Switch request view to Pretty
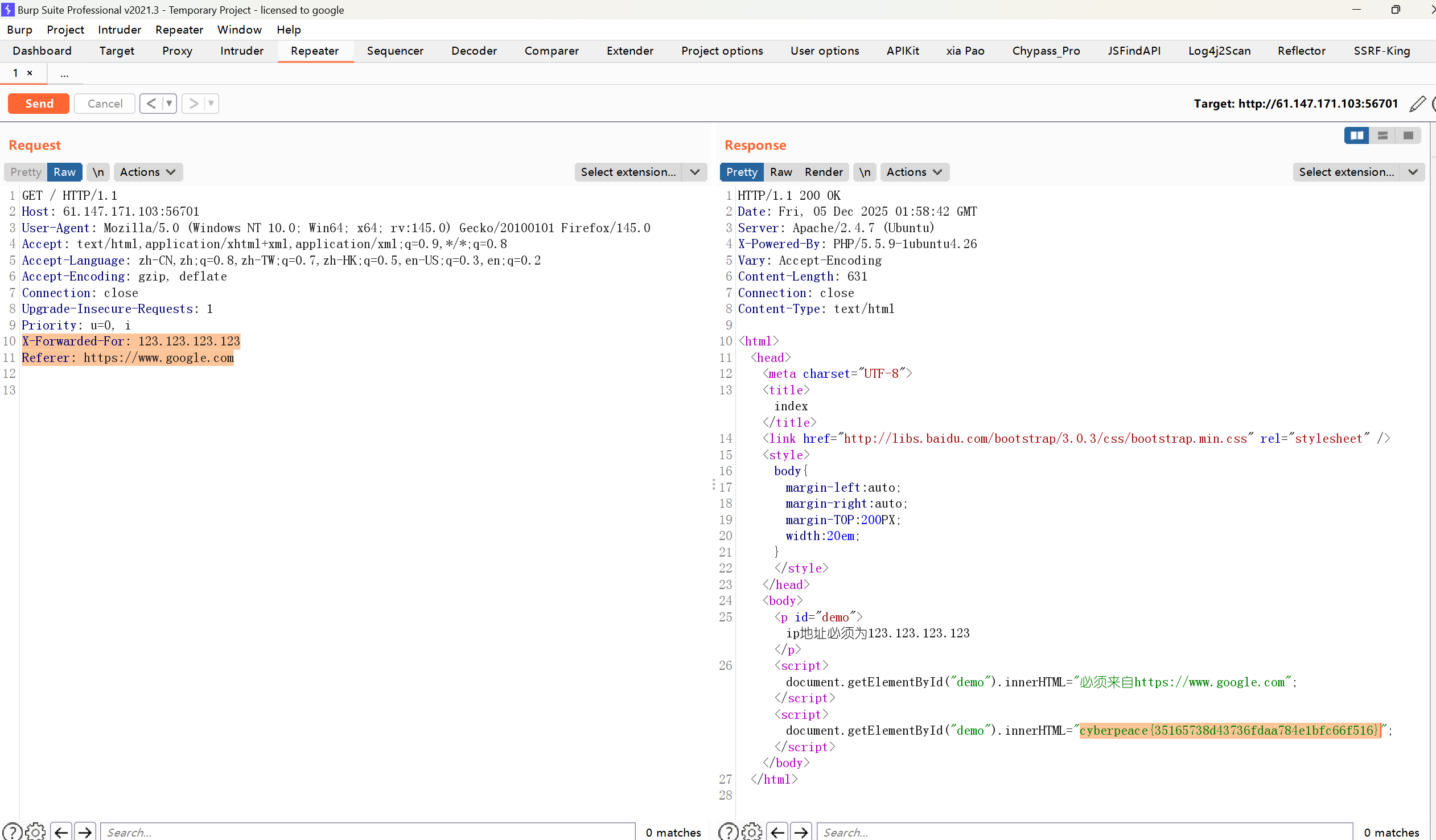 [26, 172]
